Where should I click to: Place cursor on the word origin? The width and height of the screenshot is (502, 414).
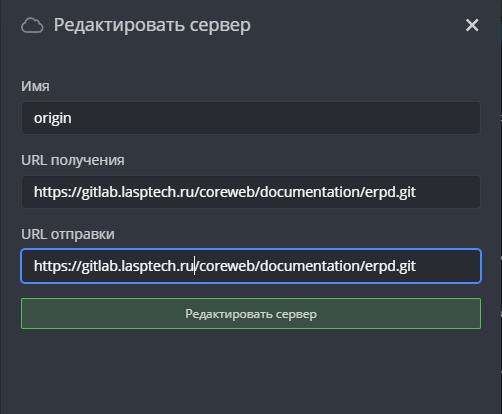[x=52, y=118]
